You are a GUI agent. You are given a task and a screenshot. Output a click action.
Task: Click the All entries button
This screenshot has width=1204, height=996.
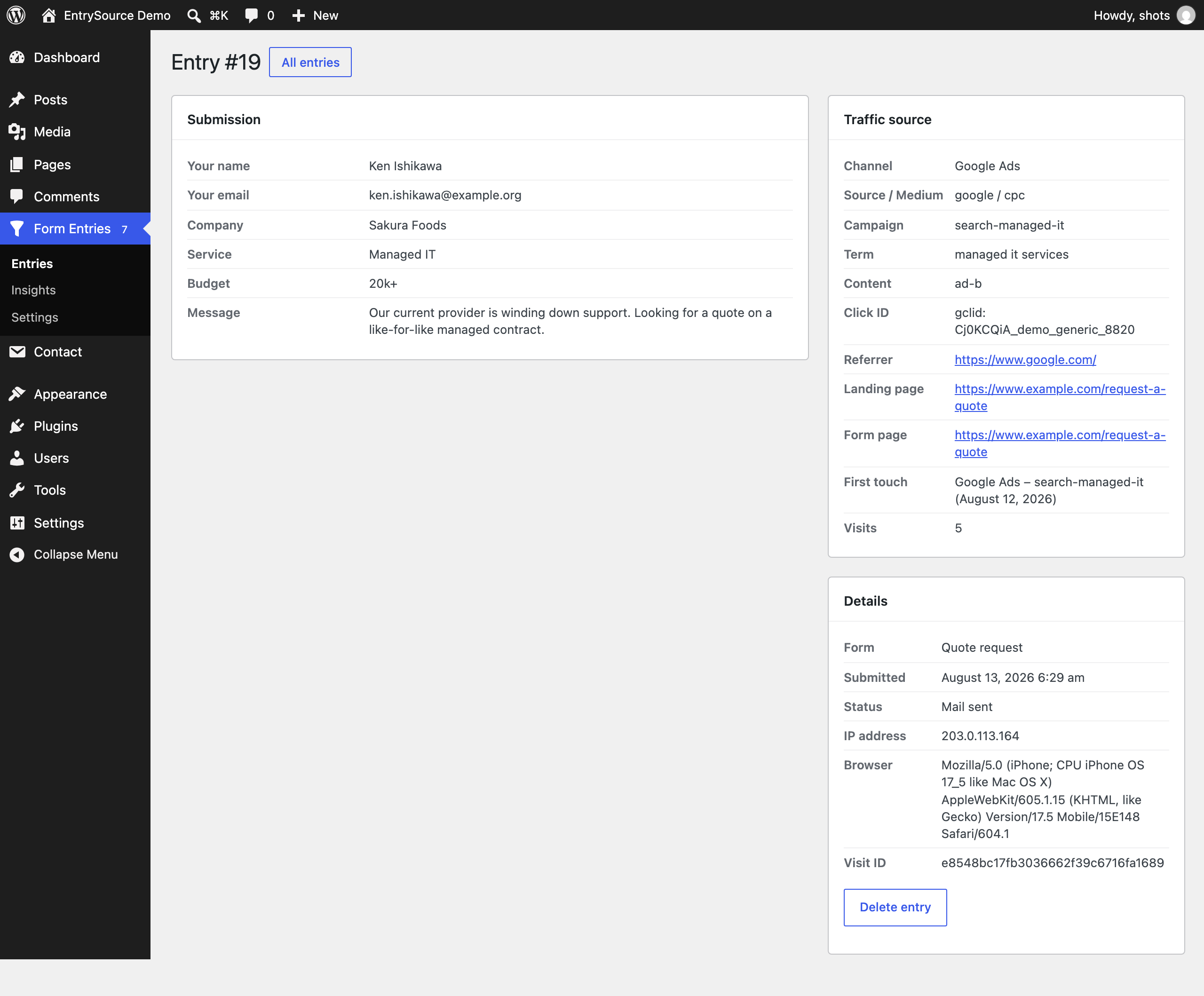[x=310, y=62]
